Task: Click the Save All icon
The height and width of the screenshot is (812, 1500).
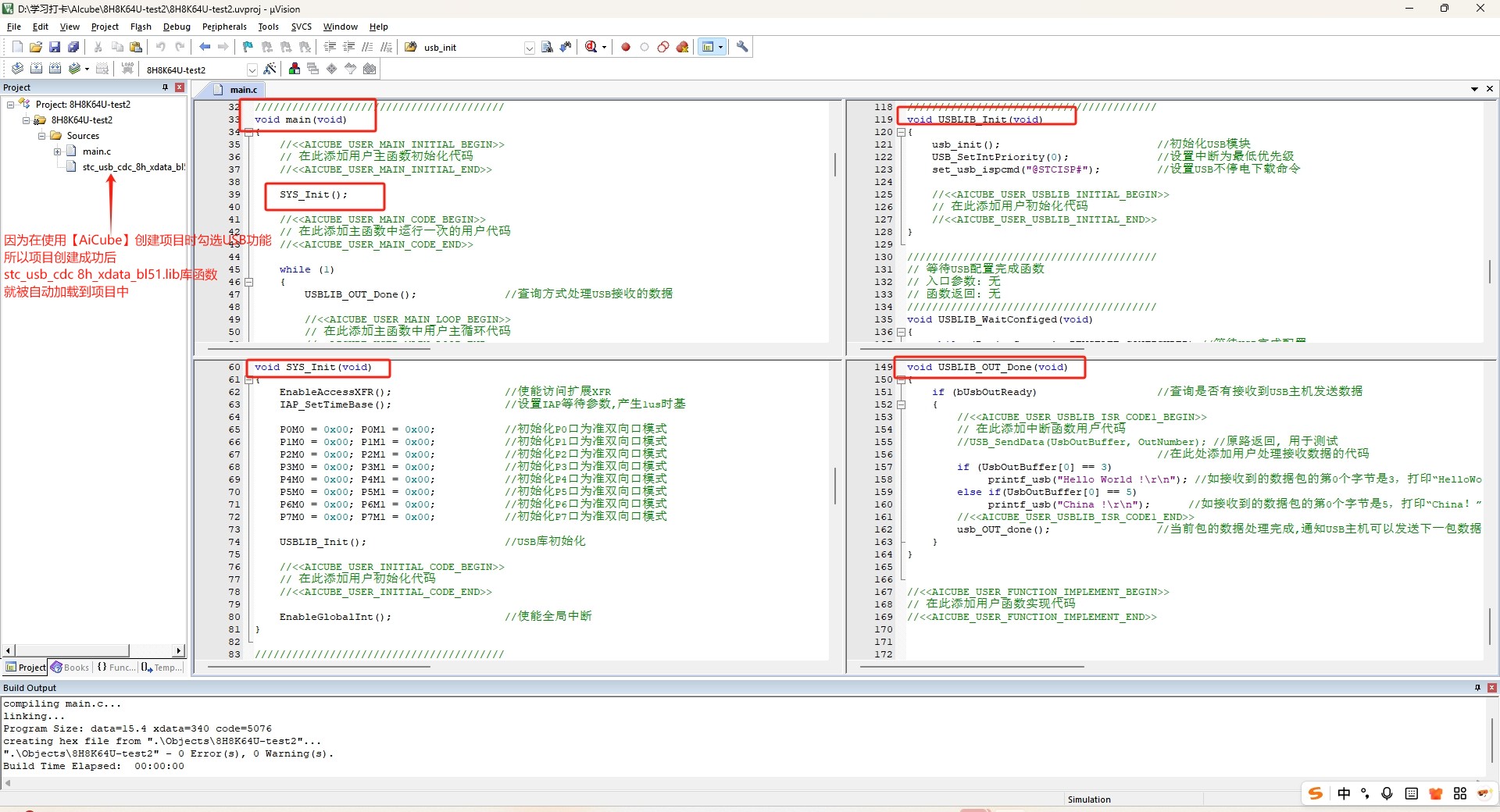Action: pyautogui.click(x=73, y=47)
